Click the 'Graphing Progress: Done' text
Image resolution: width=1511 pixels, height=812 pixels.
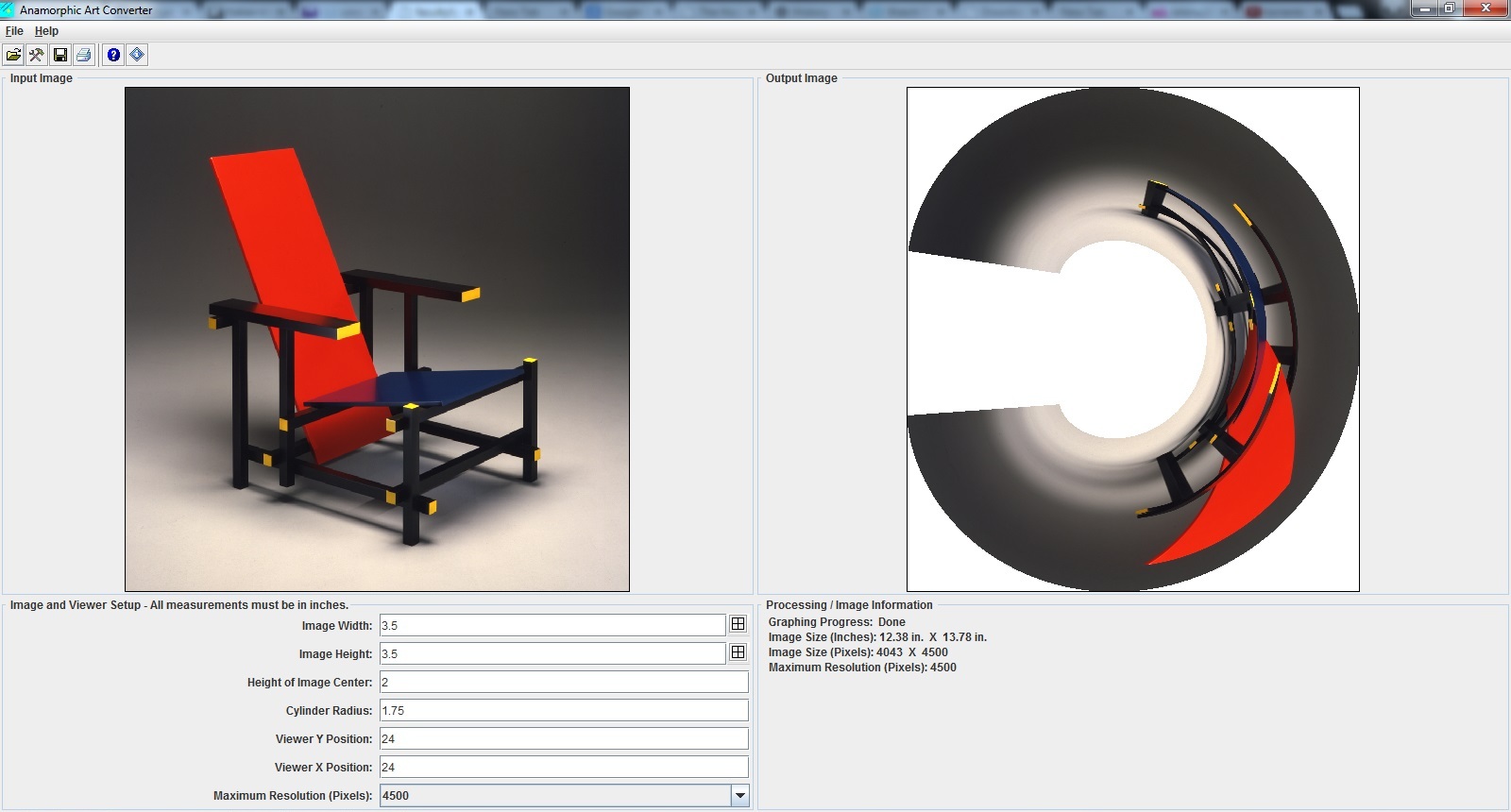(837, 622)
